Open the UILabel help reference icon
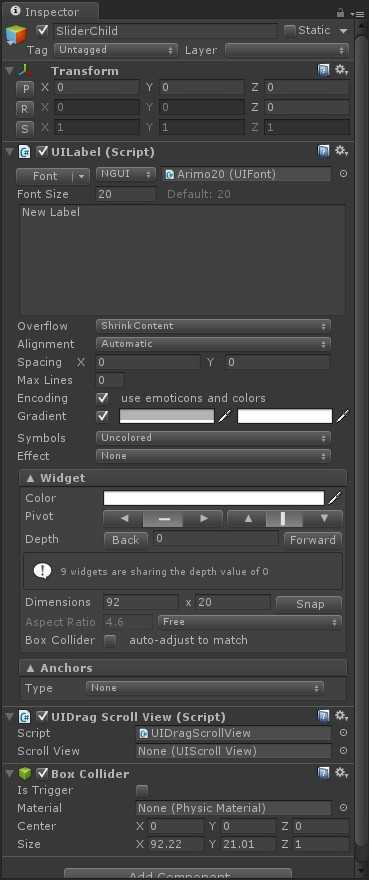The image size is (369, 880). [324, 152]
